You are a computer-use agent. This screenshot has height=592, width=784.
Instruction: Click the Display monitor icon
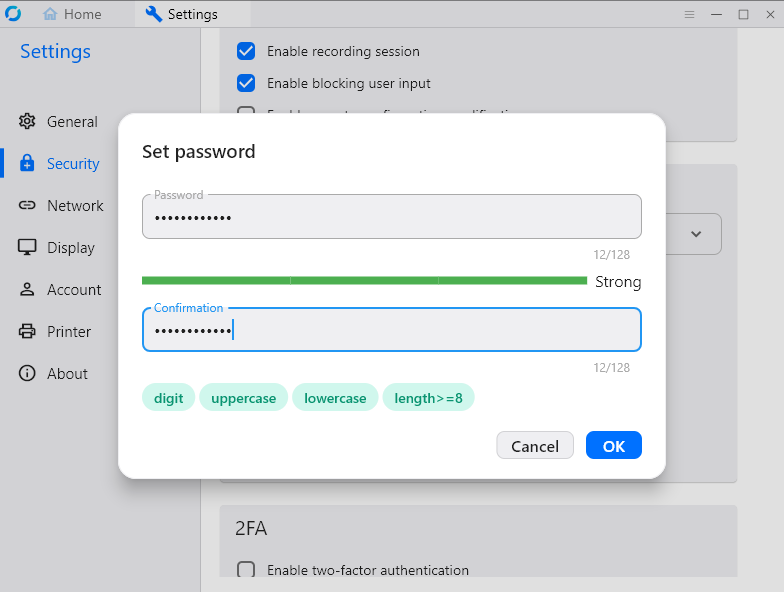27,248
